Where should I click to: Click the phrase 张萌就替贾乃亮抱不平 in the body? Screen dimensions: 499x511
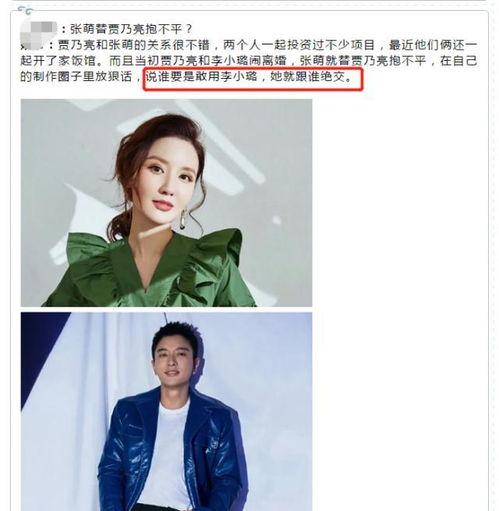point(363,61)
